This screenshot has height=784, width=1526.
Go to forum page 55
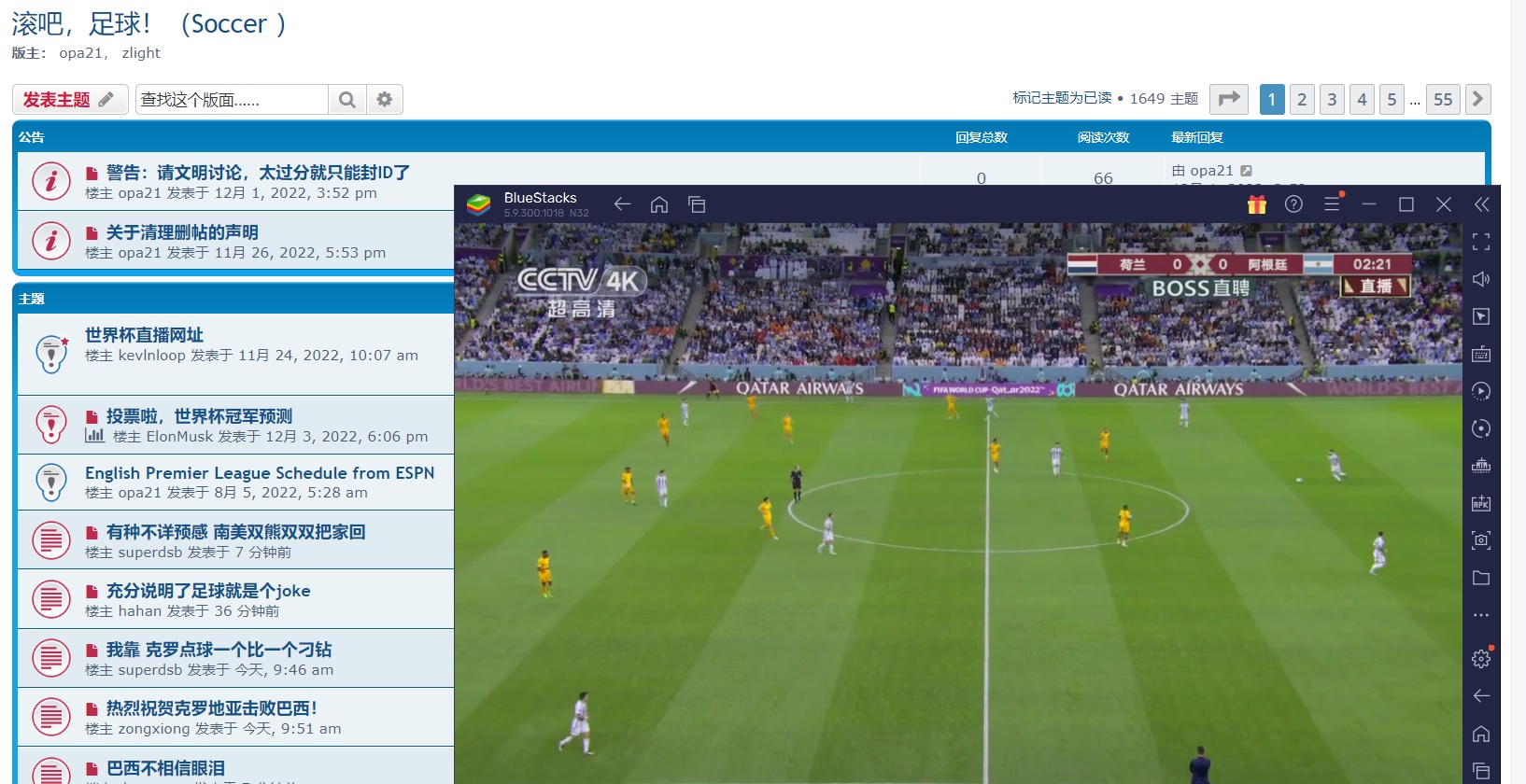click(x=1443, y=99)
